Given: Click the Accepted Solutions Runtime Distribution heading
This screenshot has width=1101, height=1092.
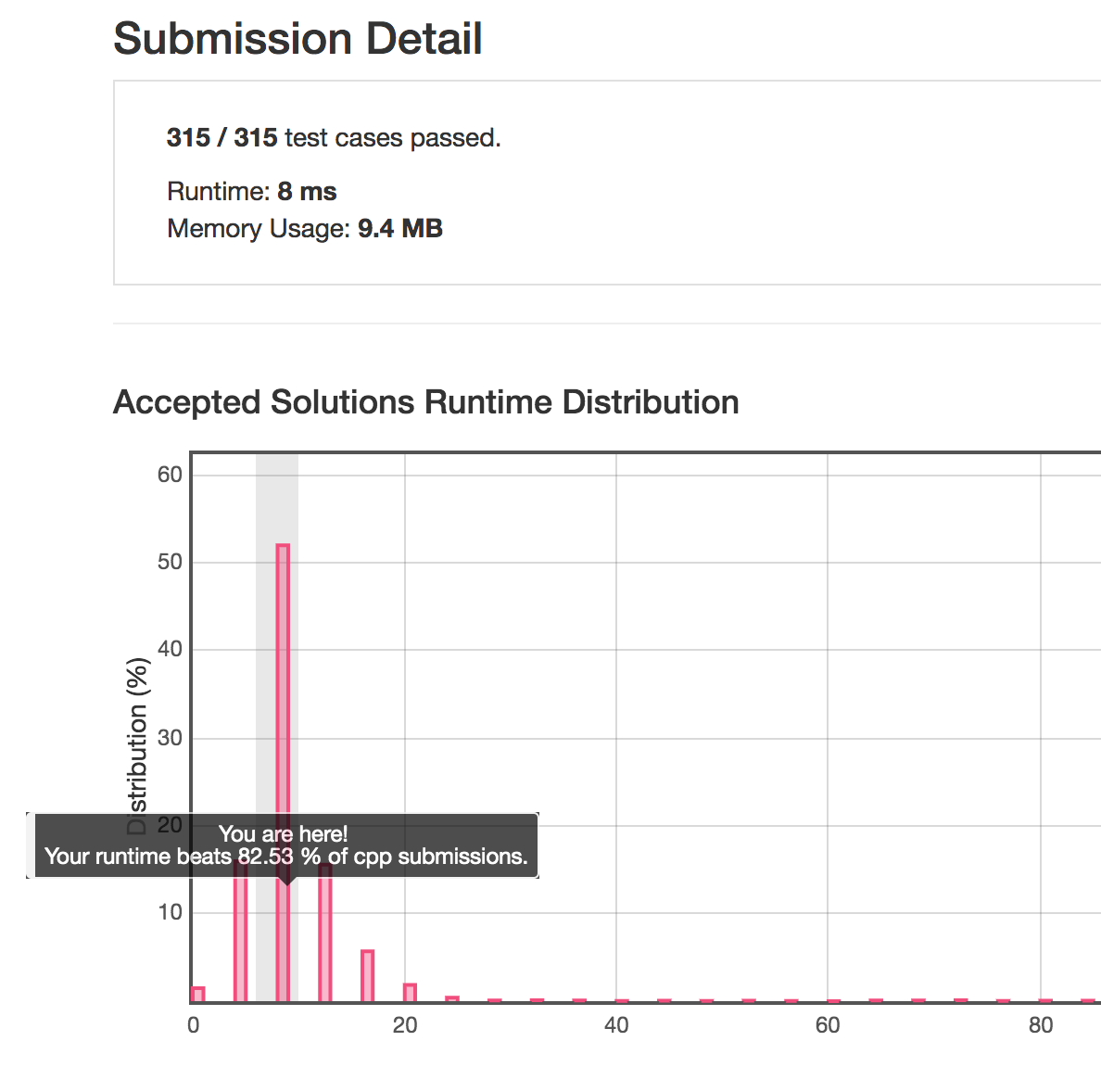Looking at the screenshot, I should [x=425, y=402].
